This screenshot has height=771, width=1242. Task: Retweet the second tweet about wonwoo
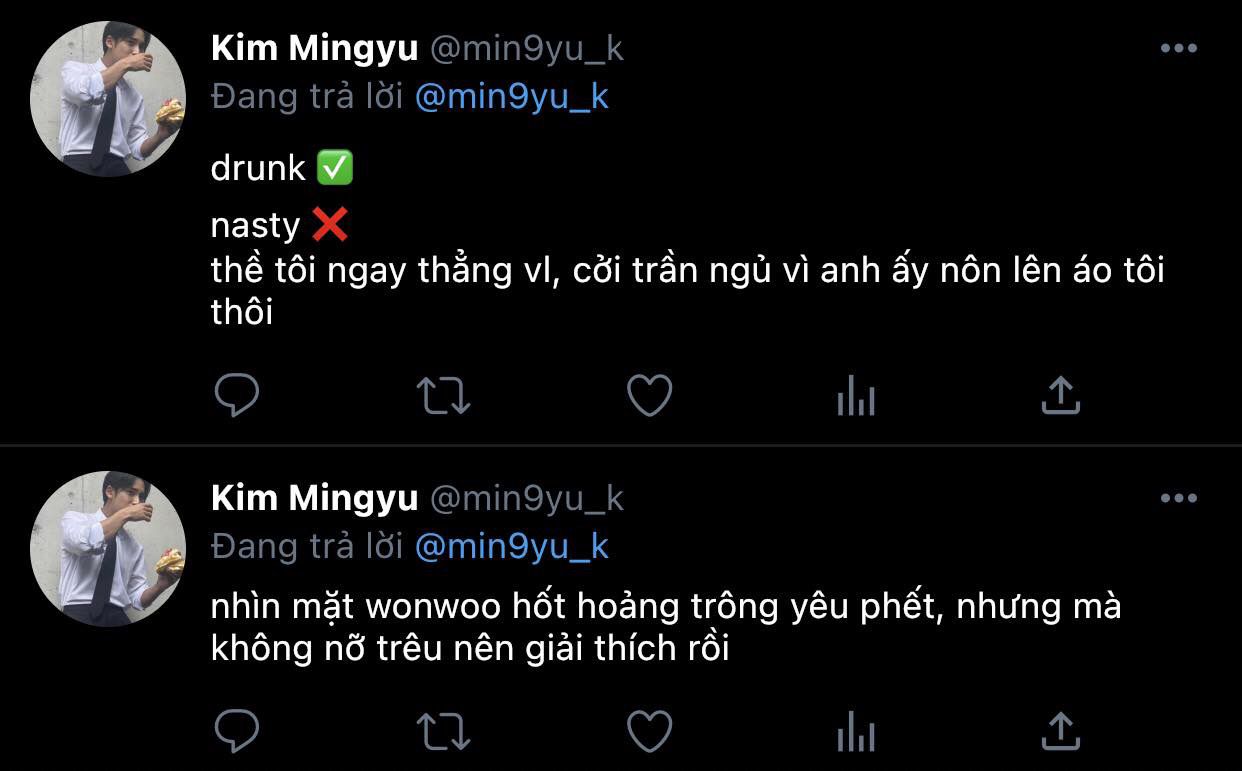pos(443,732)
